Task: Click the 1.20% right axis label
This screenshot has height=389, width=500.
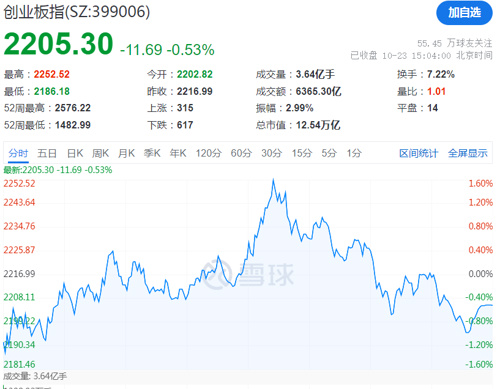Action: tap(480, 202)
